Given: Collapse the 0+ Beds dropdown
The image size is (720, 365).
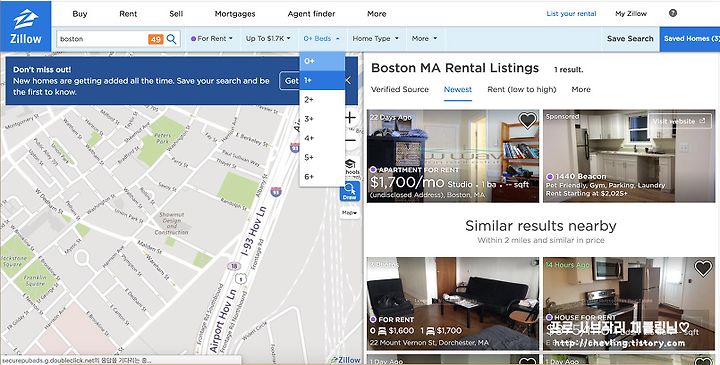Looking at the screenshot, I should click(321, 39).
